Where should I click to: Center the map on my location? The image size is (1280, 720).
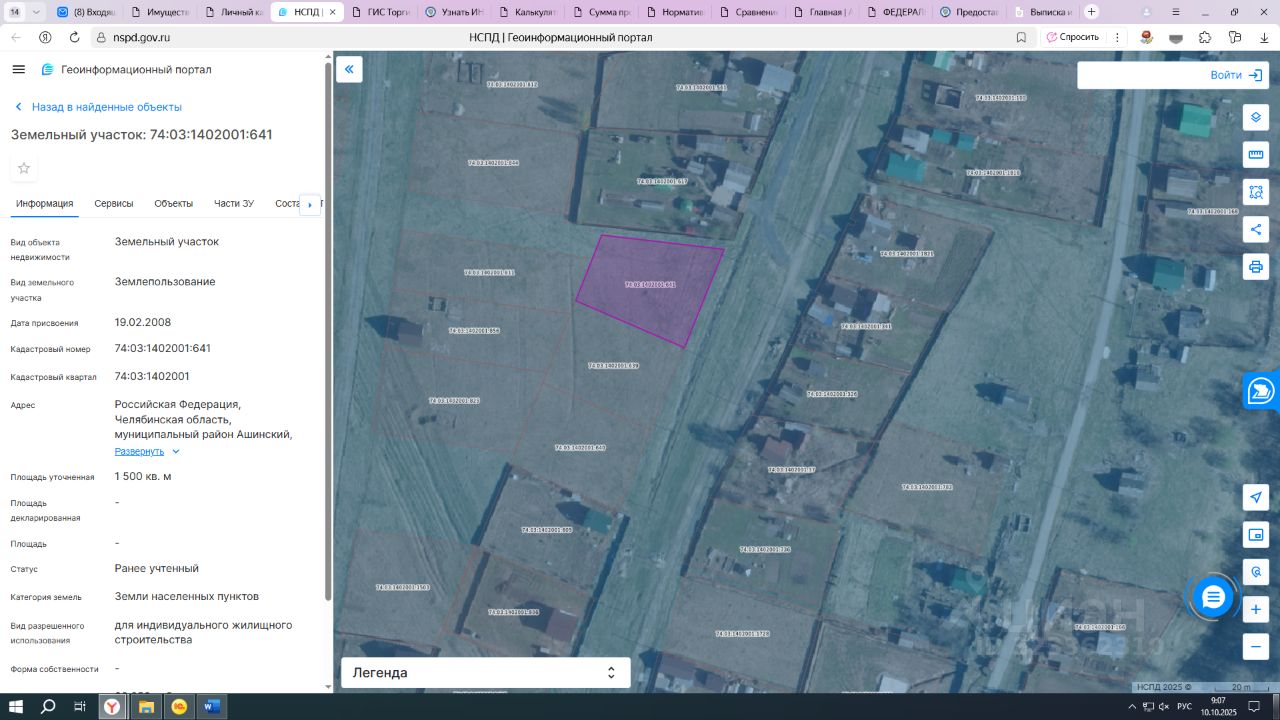pos(1256,498)
